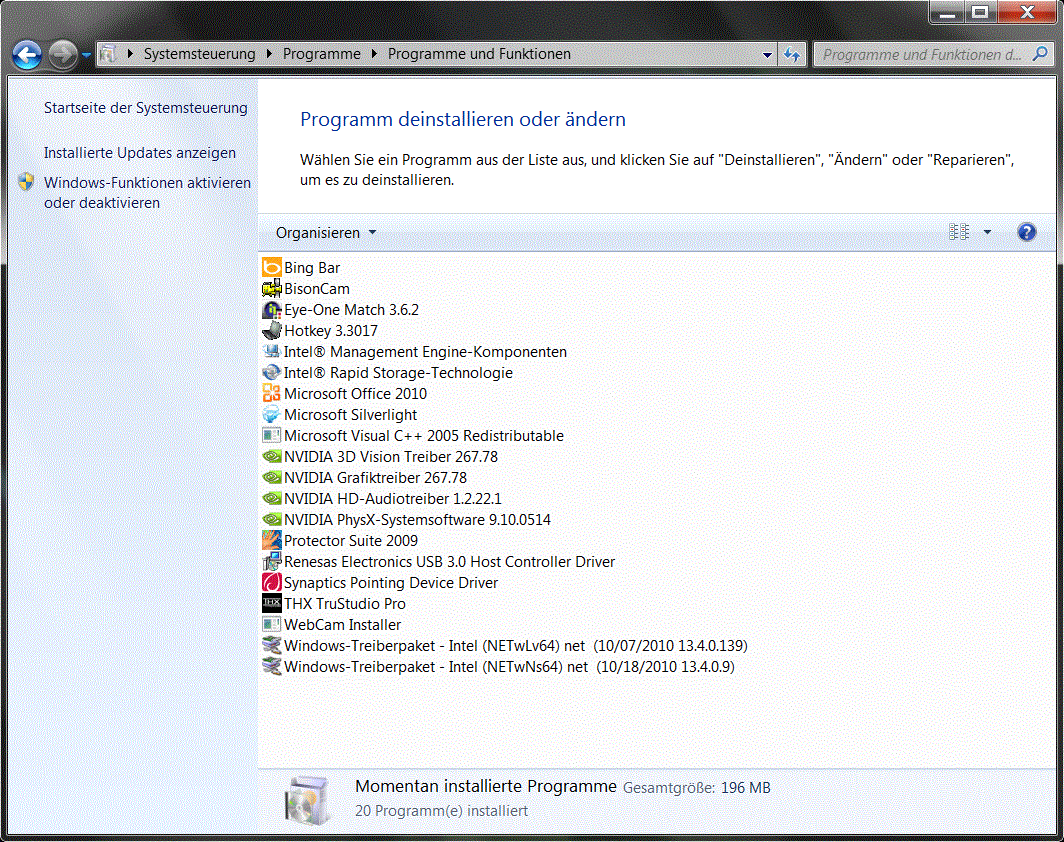Screen dimensions: 1064x842
Task: Click the control panel icon in address bar
Action: (x=109, y=54)
